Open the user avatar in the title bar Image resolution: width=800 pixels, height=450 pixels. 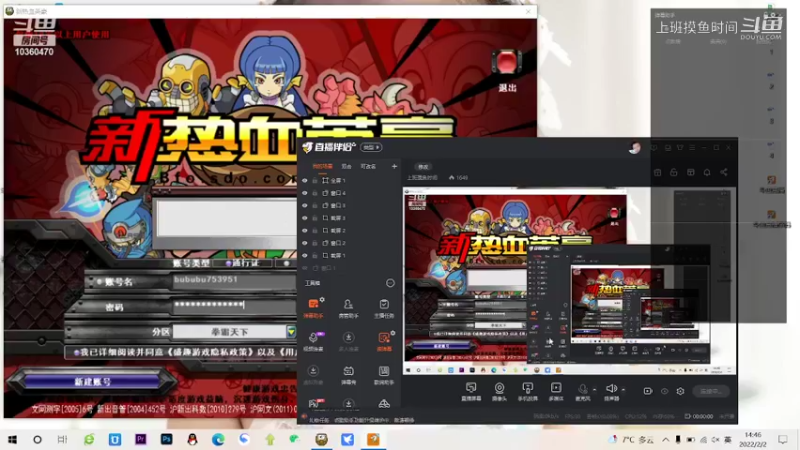click(x=634, y=147)
